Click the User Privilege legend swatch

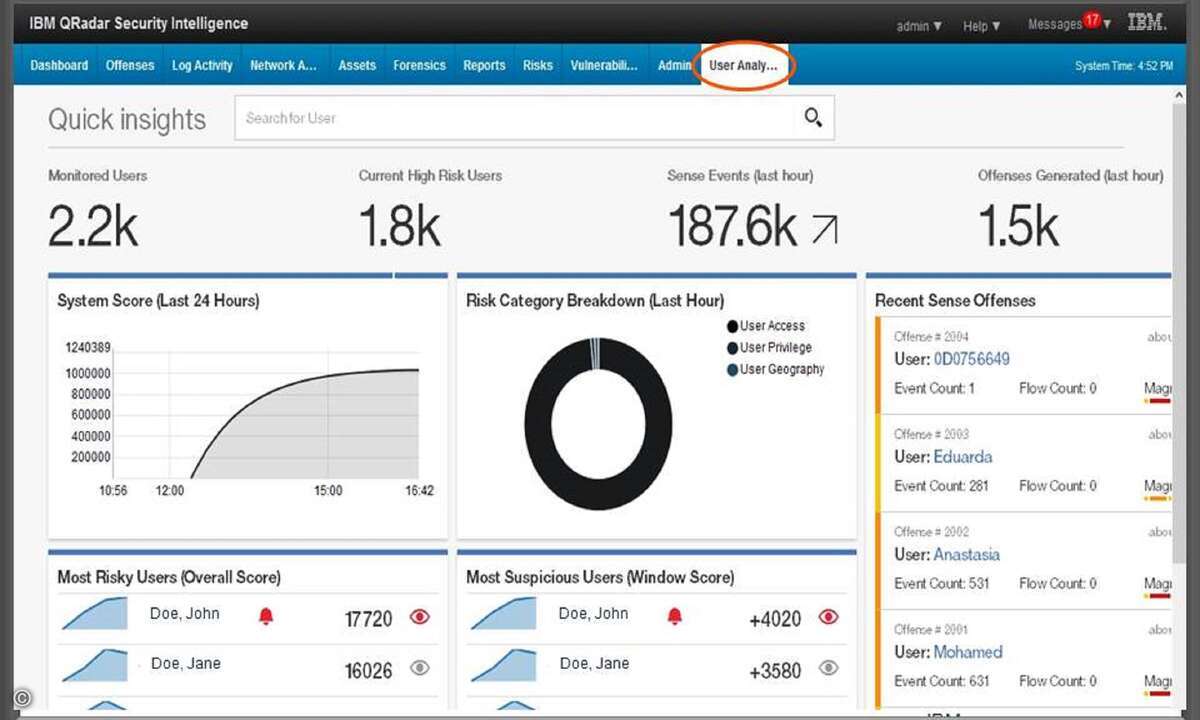(x=732, y=348)
